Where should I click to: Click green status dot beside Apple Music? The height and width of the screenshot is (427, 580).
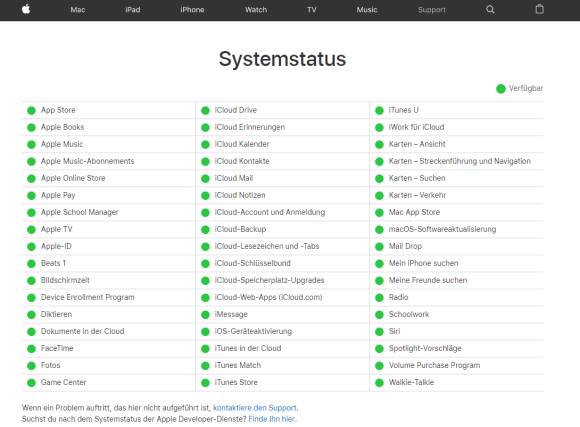point(31,144)
